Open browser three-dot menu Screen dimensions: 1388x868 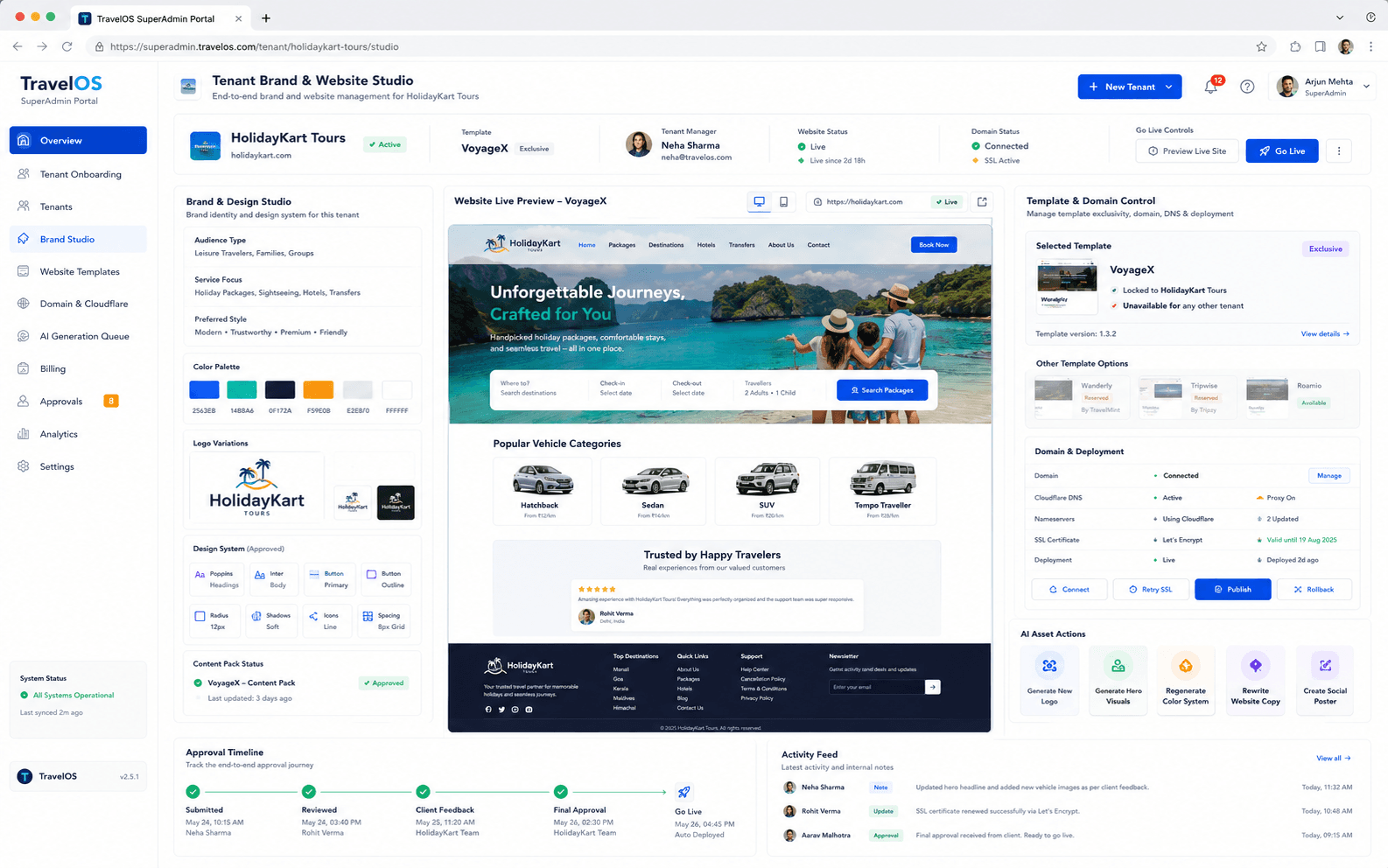coord(1370,46)
